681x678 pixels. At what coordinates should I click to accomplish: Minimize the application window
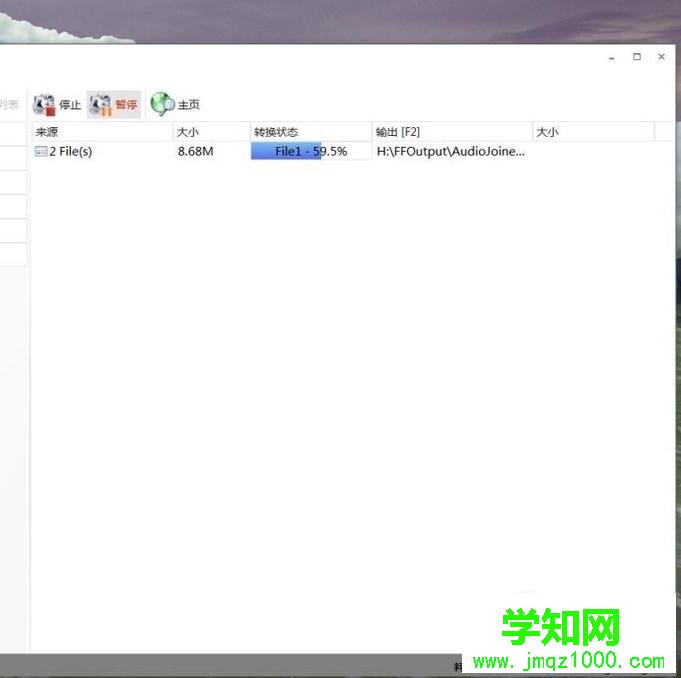click(612, 57)
